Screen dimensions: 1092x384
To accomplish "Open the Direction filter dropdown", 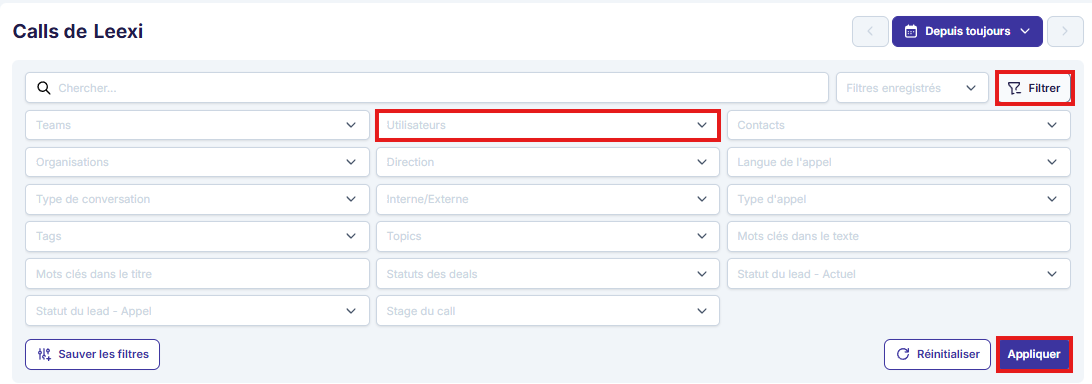I will coord(548,162).
